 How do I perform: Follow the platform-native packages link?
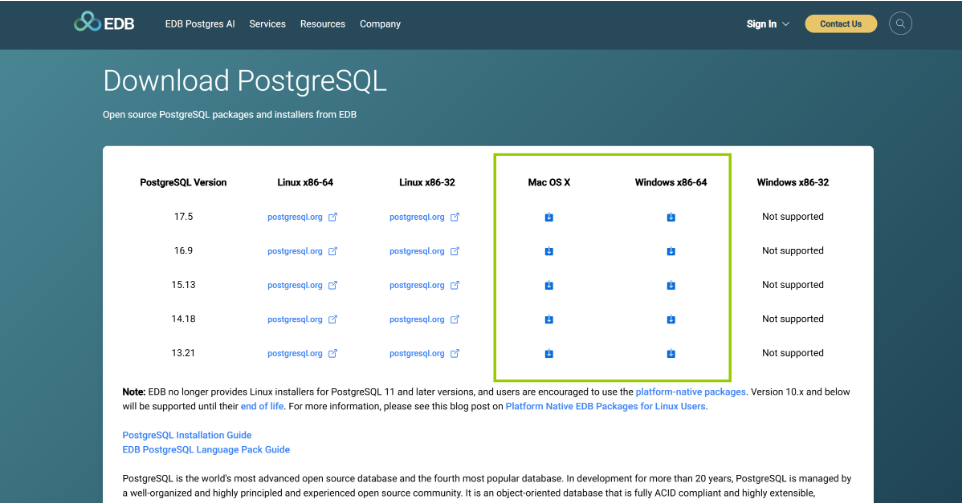tap(690, 392)
